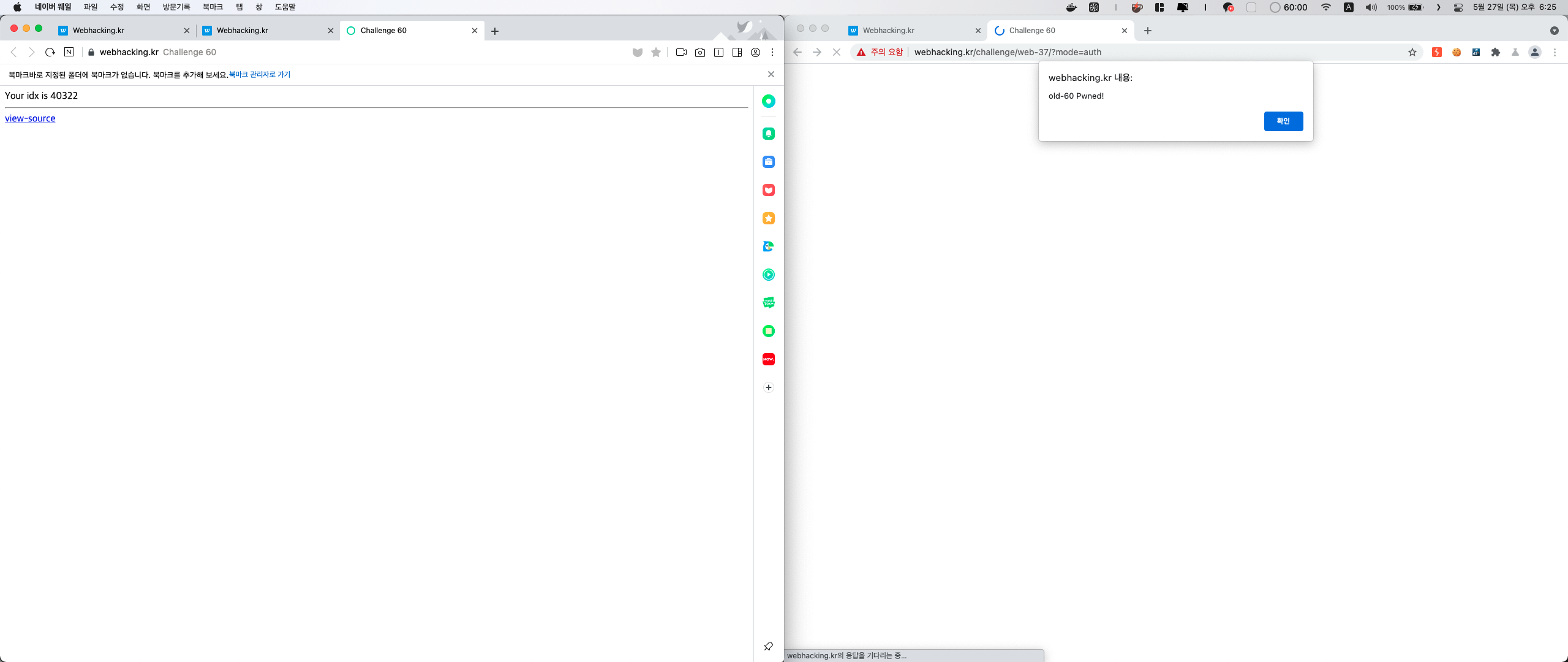Click the Chrome address bar URL
This screenshot has width=1568, height=662.
click(x=1008, y=52)
